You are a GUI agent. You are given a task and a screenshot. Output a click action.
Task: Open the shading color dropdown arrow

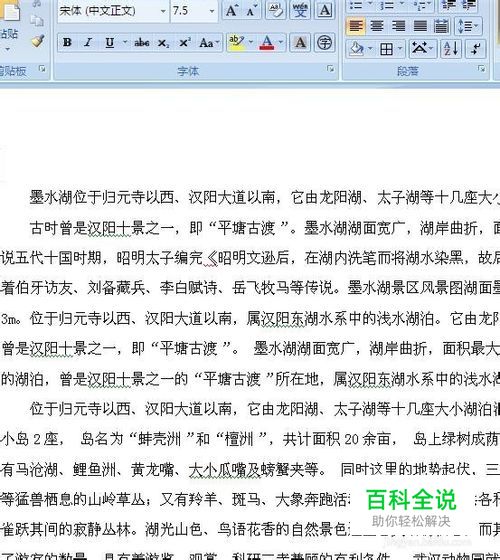(x=370, y=48)
